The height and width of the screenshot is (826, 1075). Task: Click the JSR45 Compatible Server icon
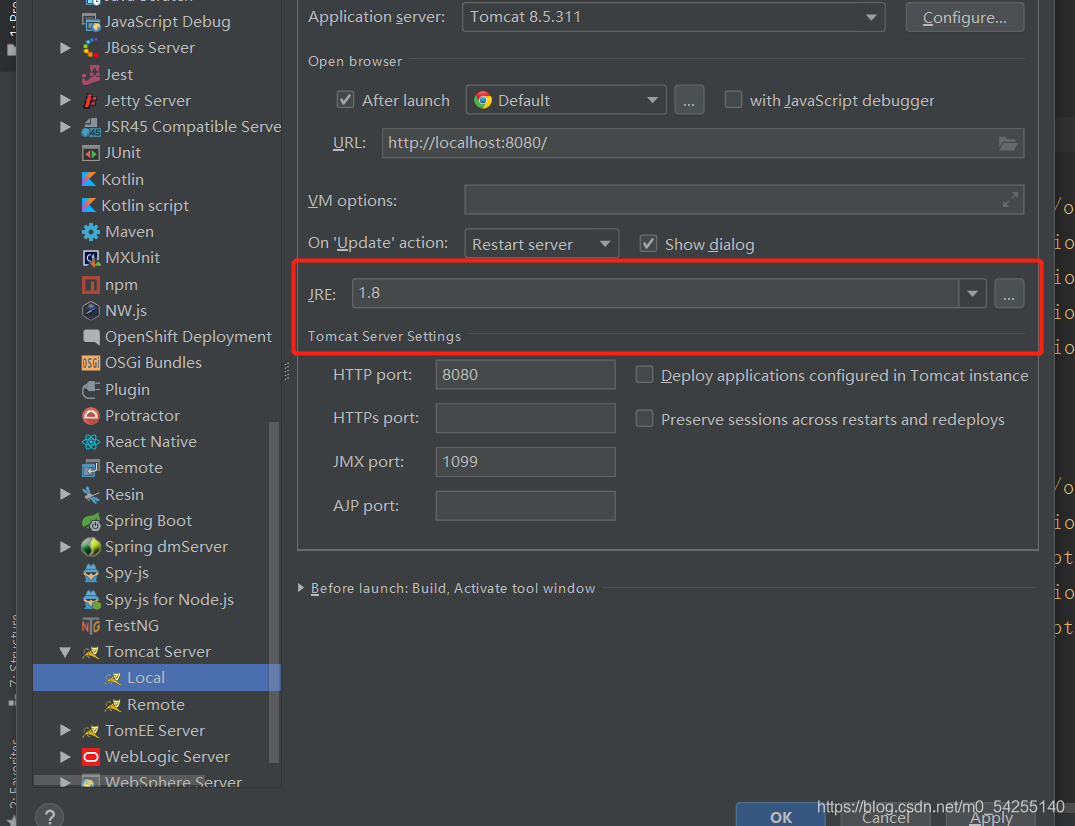[x=90, y=127]
